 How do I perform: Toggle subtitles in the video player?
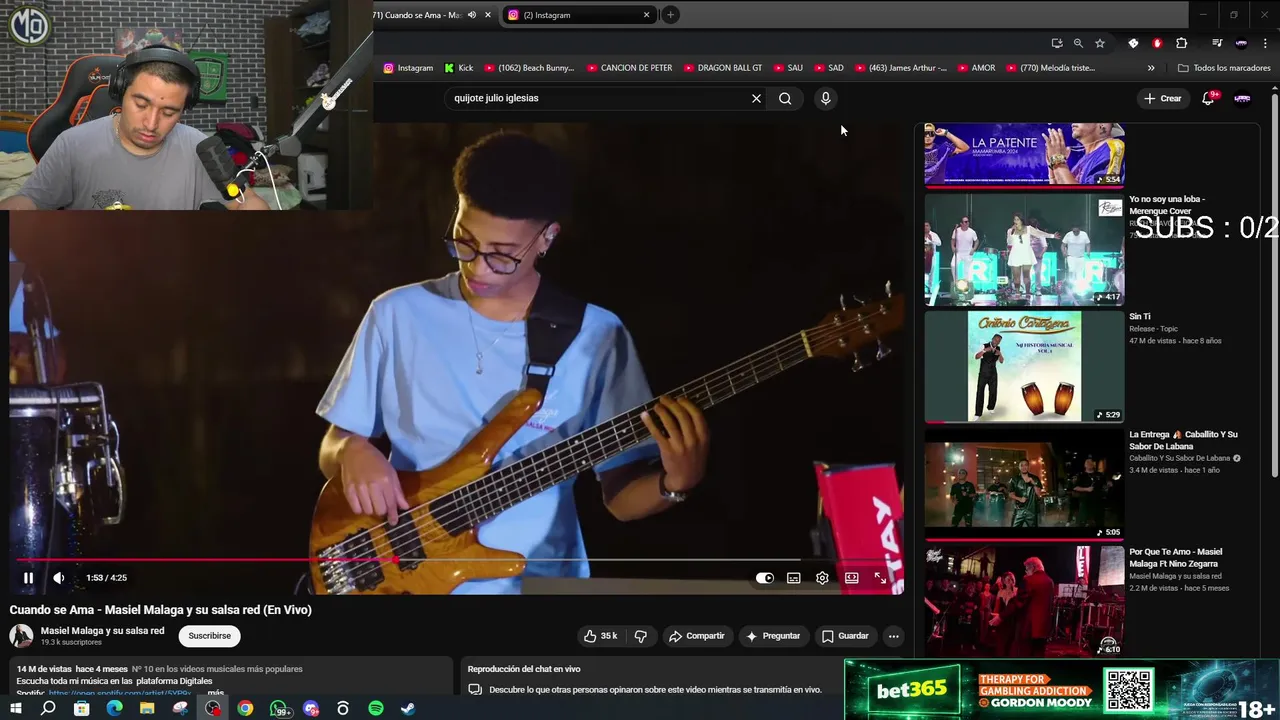point(793,578)
